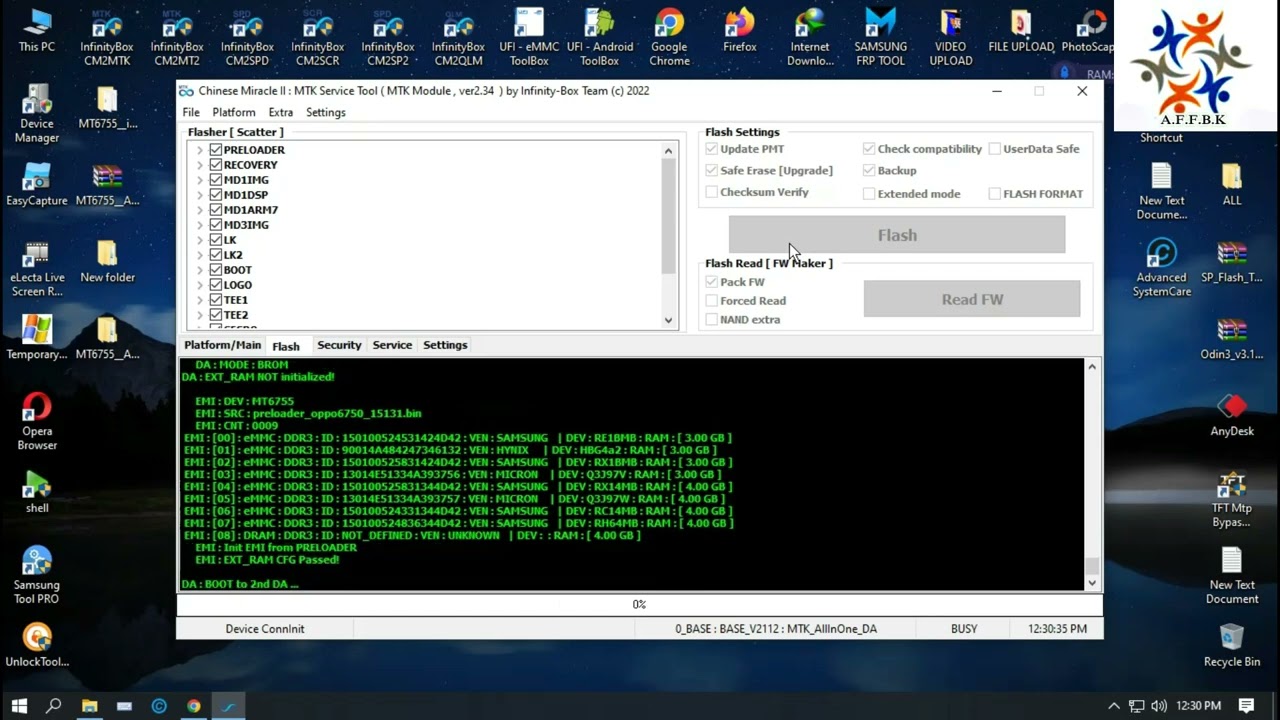Click the 0% progress bar
1280x720 pixels.
(639, 604)
